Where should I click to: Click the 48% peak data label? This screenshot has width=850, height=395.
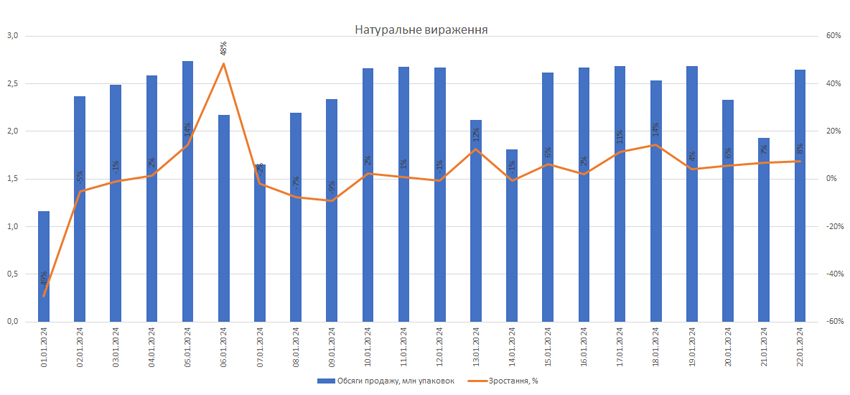coord(223,48)
